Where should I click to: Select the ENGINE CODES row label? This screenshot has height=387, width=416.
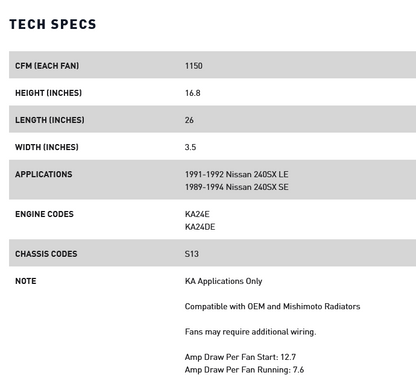44,214
